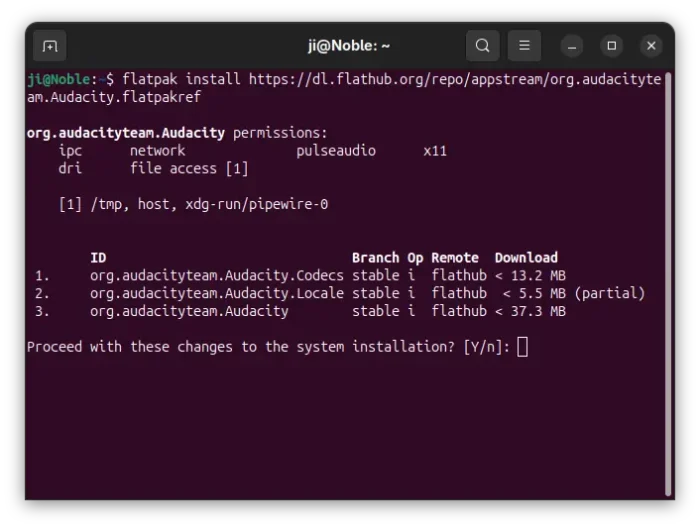Click the Branch column header

375,257
